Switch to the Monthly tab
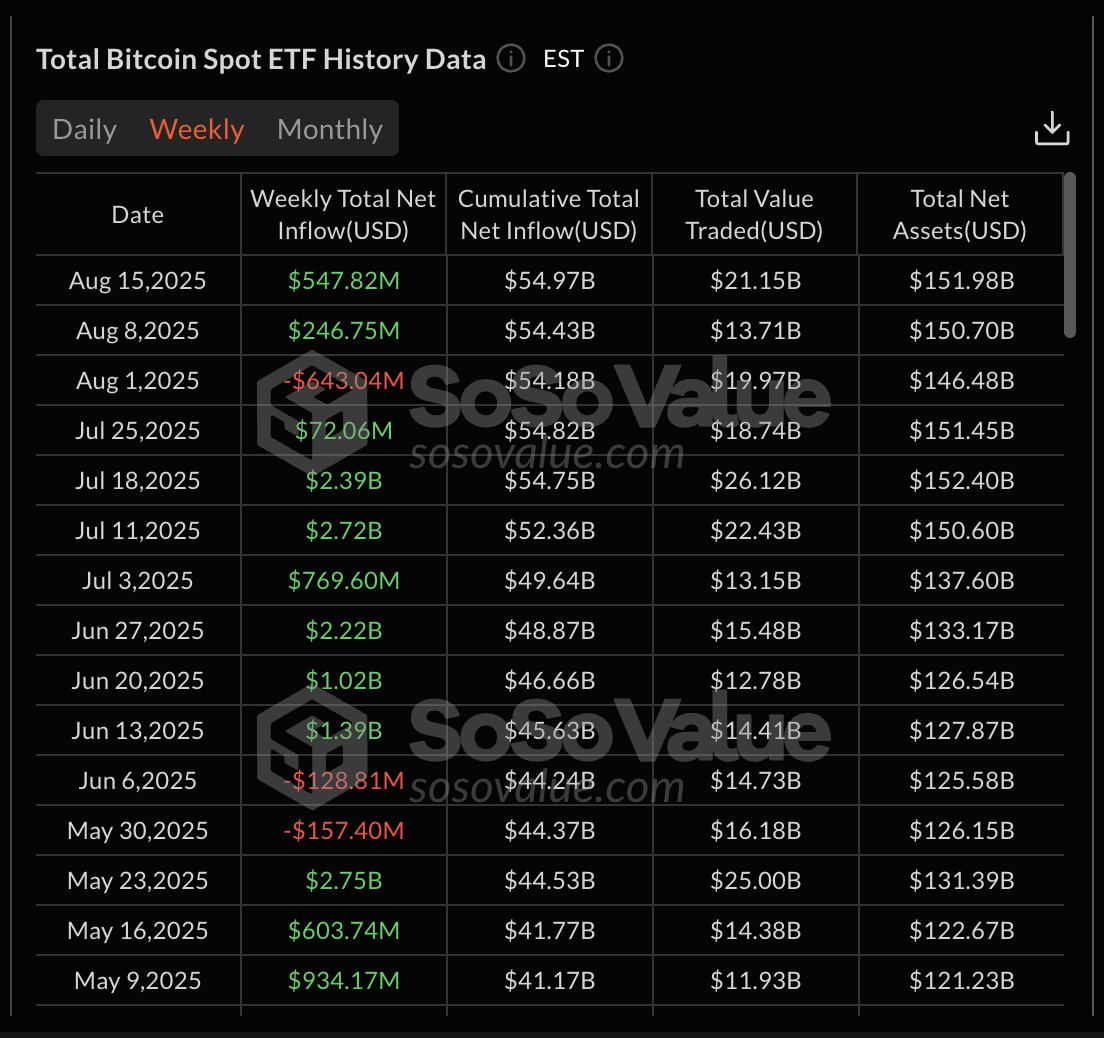The image size is (1104, 1038). tap(329, 129)
